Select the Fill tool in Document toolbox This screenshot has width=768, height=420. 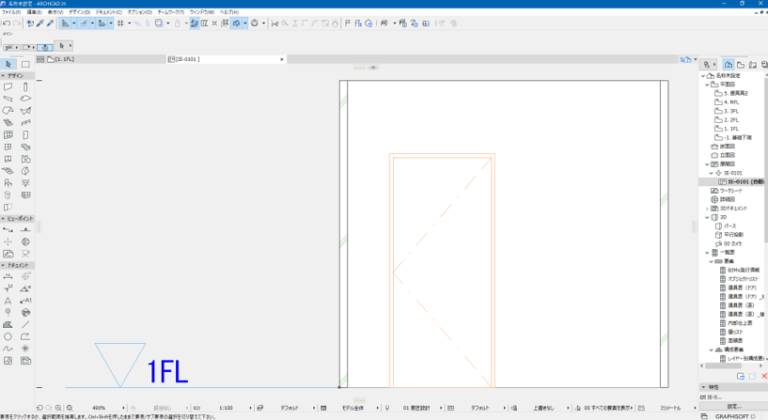(x=8, y=324)
